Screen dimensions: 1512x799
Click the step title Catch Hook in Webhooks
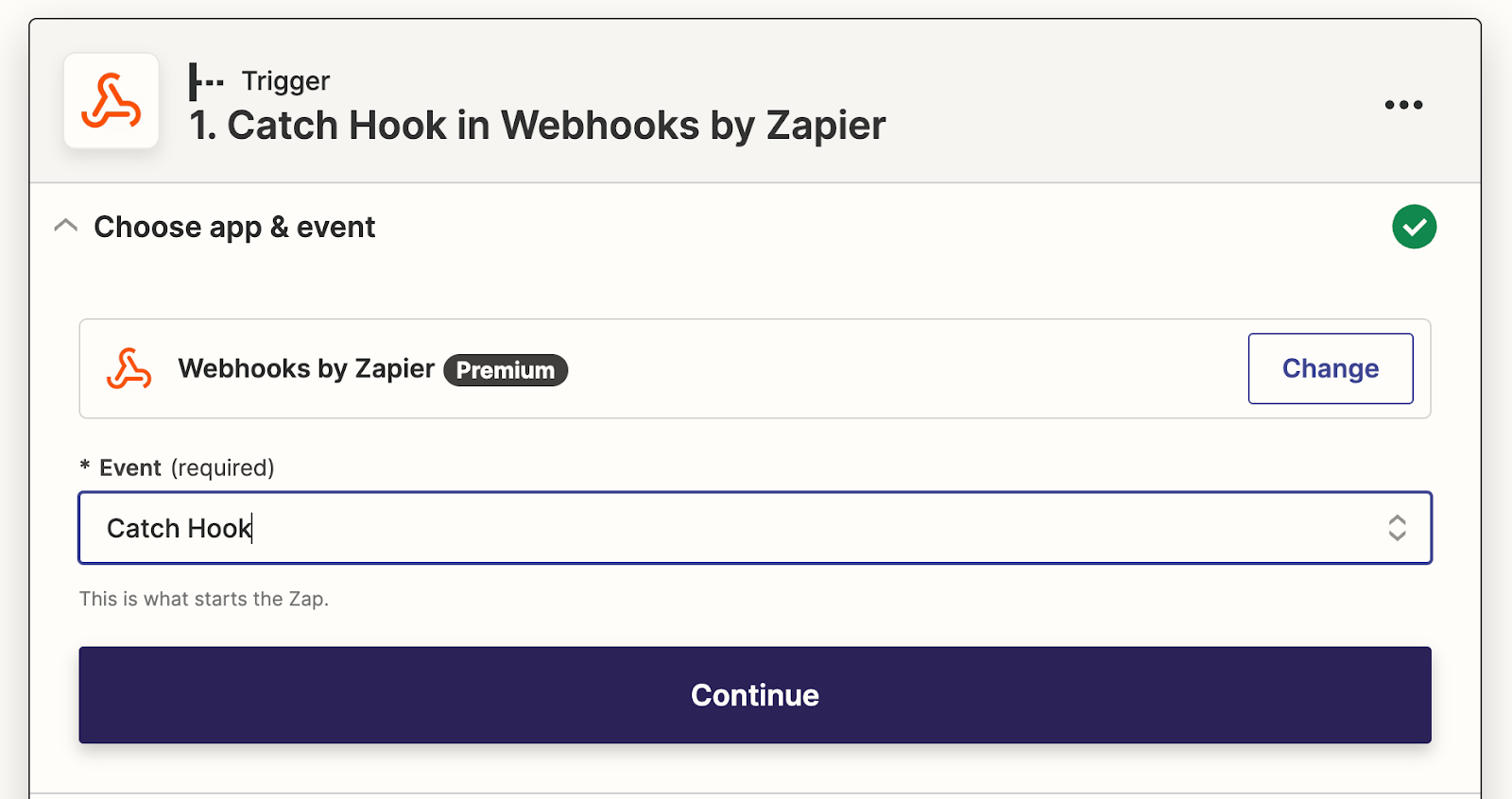pos(537,126)
